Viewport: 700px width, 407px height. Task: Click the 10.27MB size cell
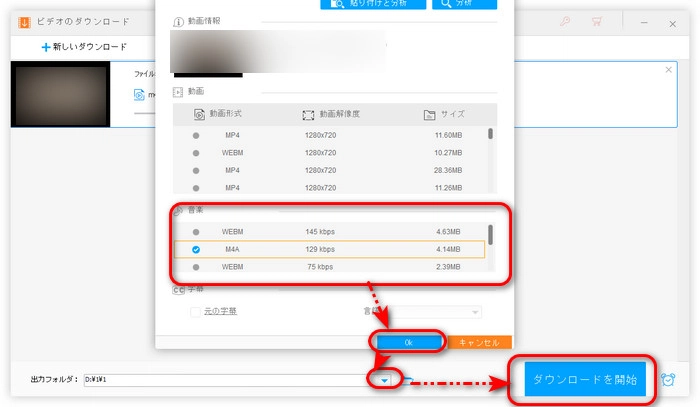point(448,153)
